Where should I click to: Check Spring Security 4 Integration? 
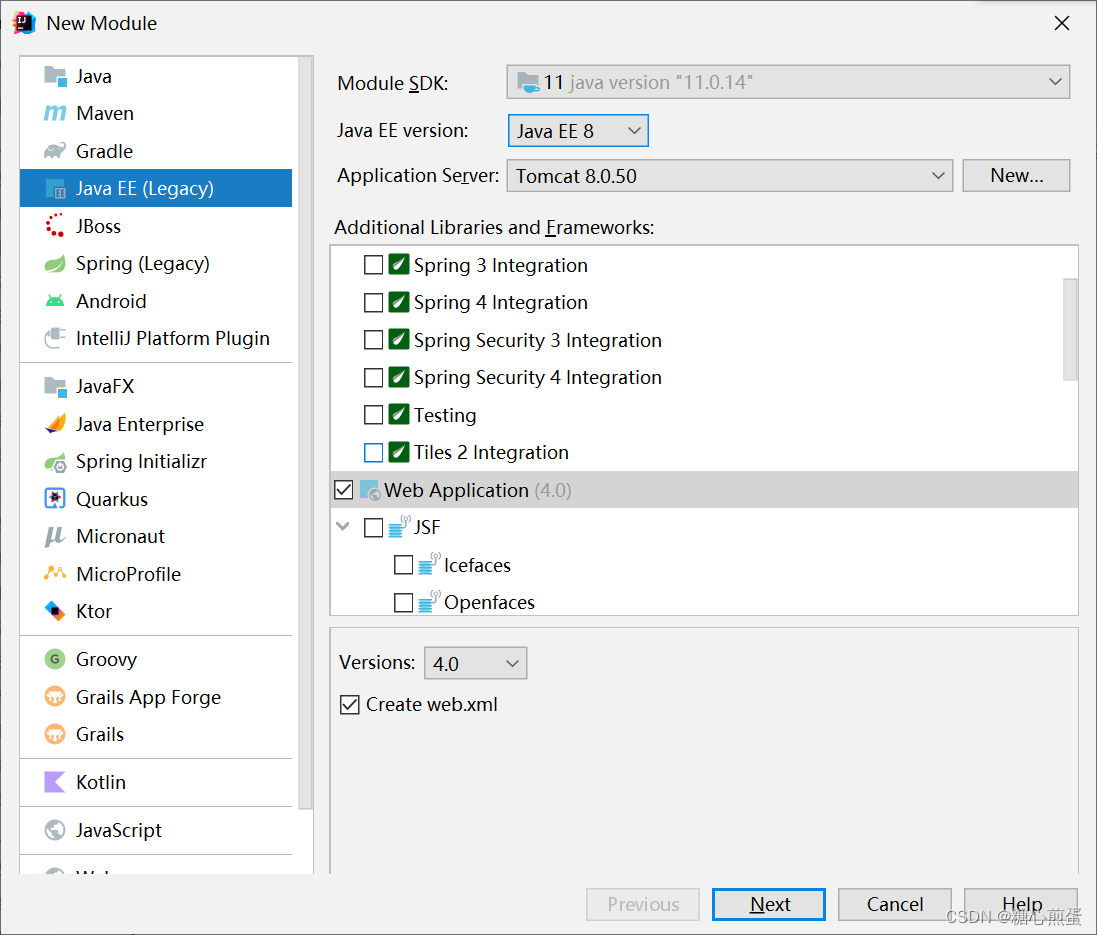pos(374,377)
